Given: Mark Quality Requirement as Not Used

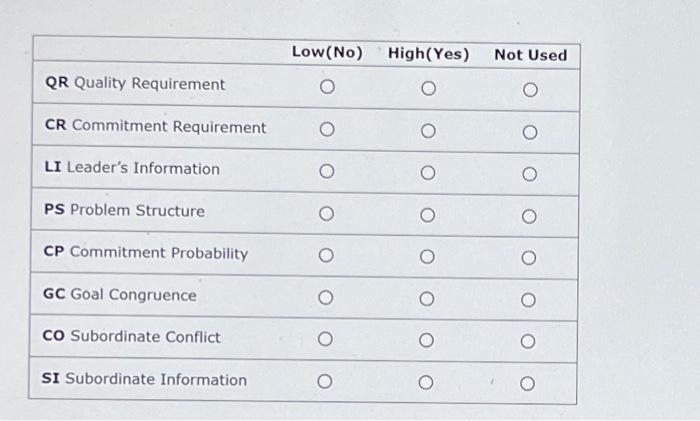Looking at the screenshot, I should click(530, 90).
